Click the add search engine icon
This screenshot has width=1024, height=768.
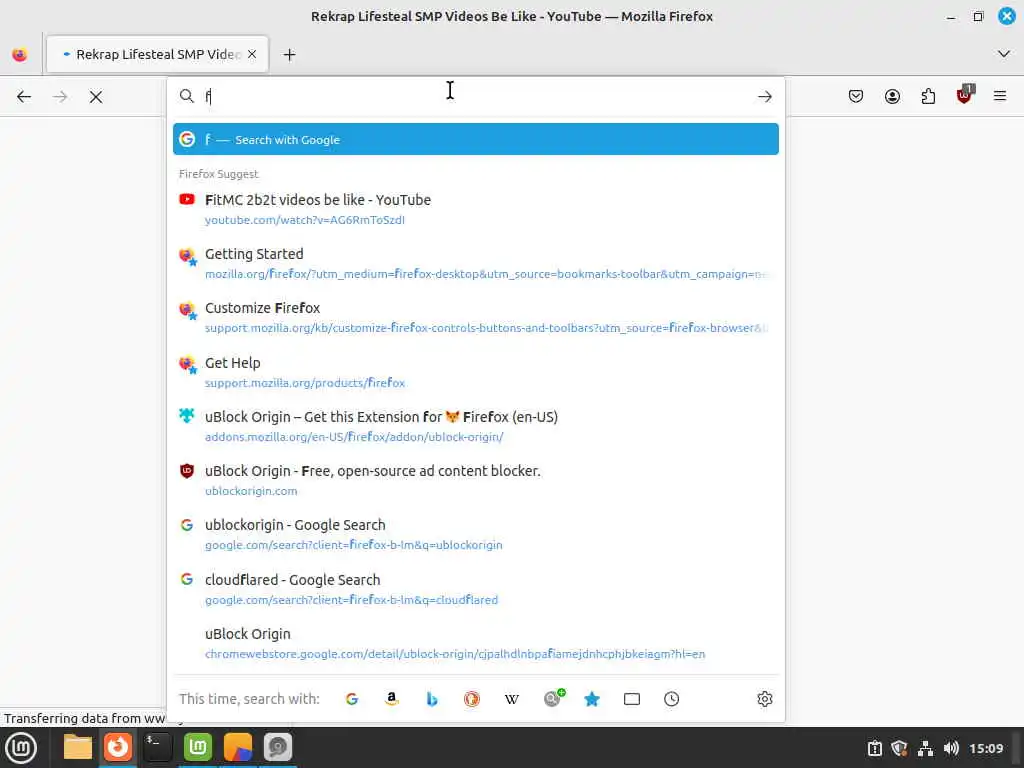pyautogui.click(x=554, y=698)
